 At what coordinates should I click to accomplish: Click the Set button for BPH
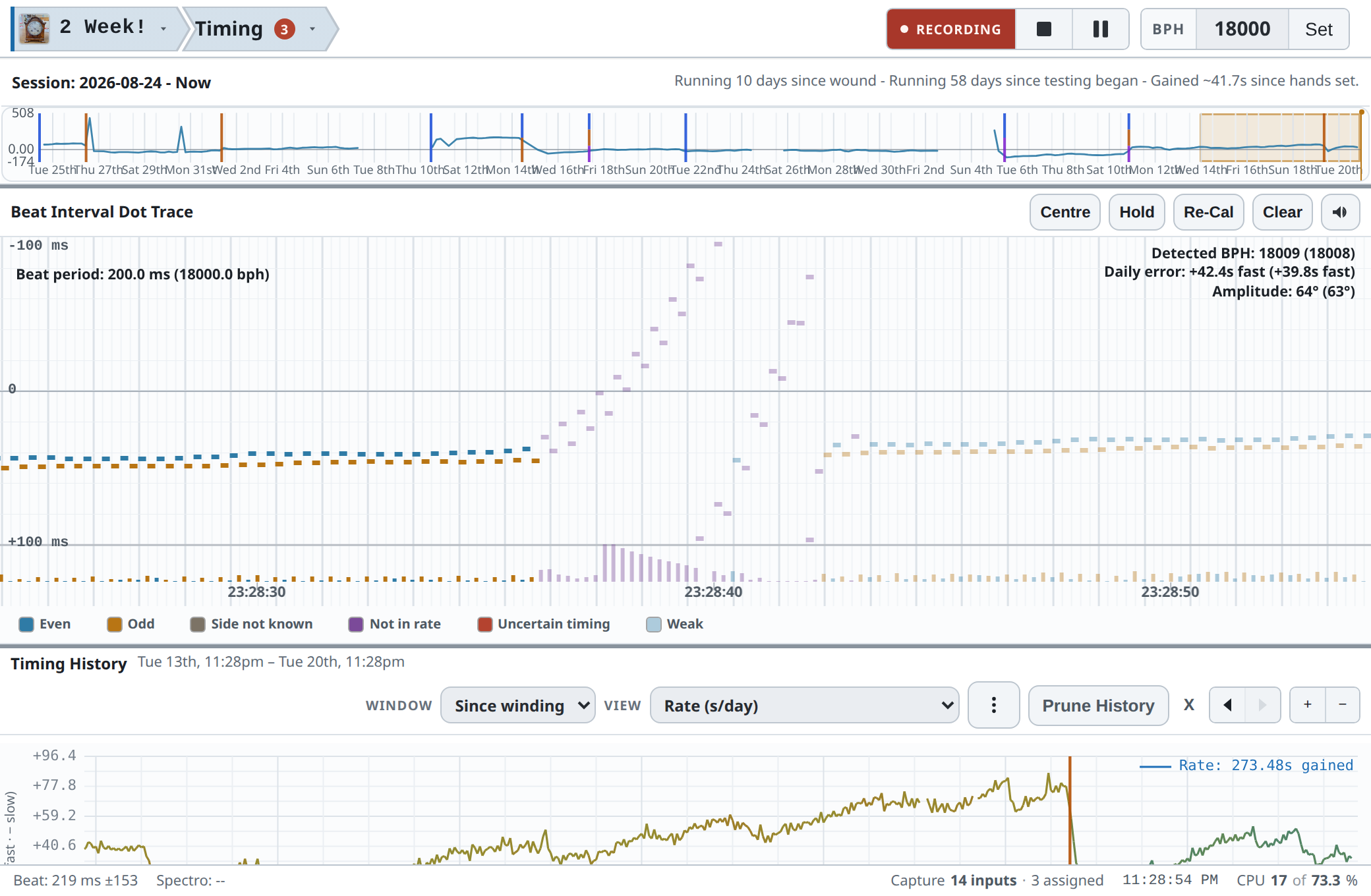coord(1318,29)
